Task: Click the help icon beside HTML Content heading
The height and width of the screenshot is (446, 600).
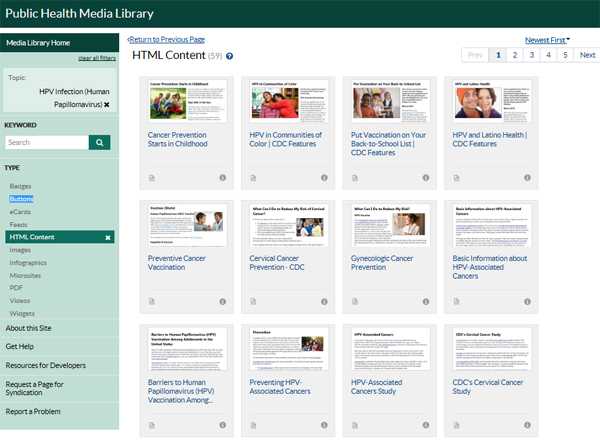Action: coord(229,57)
